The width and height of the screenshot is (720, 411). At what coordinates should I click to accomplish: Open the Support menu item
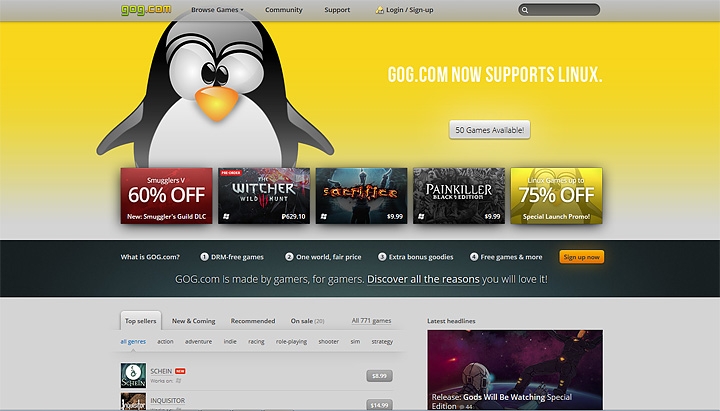point(337,10)
